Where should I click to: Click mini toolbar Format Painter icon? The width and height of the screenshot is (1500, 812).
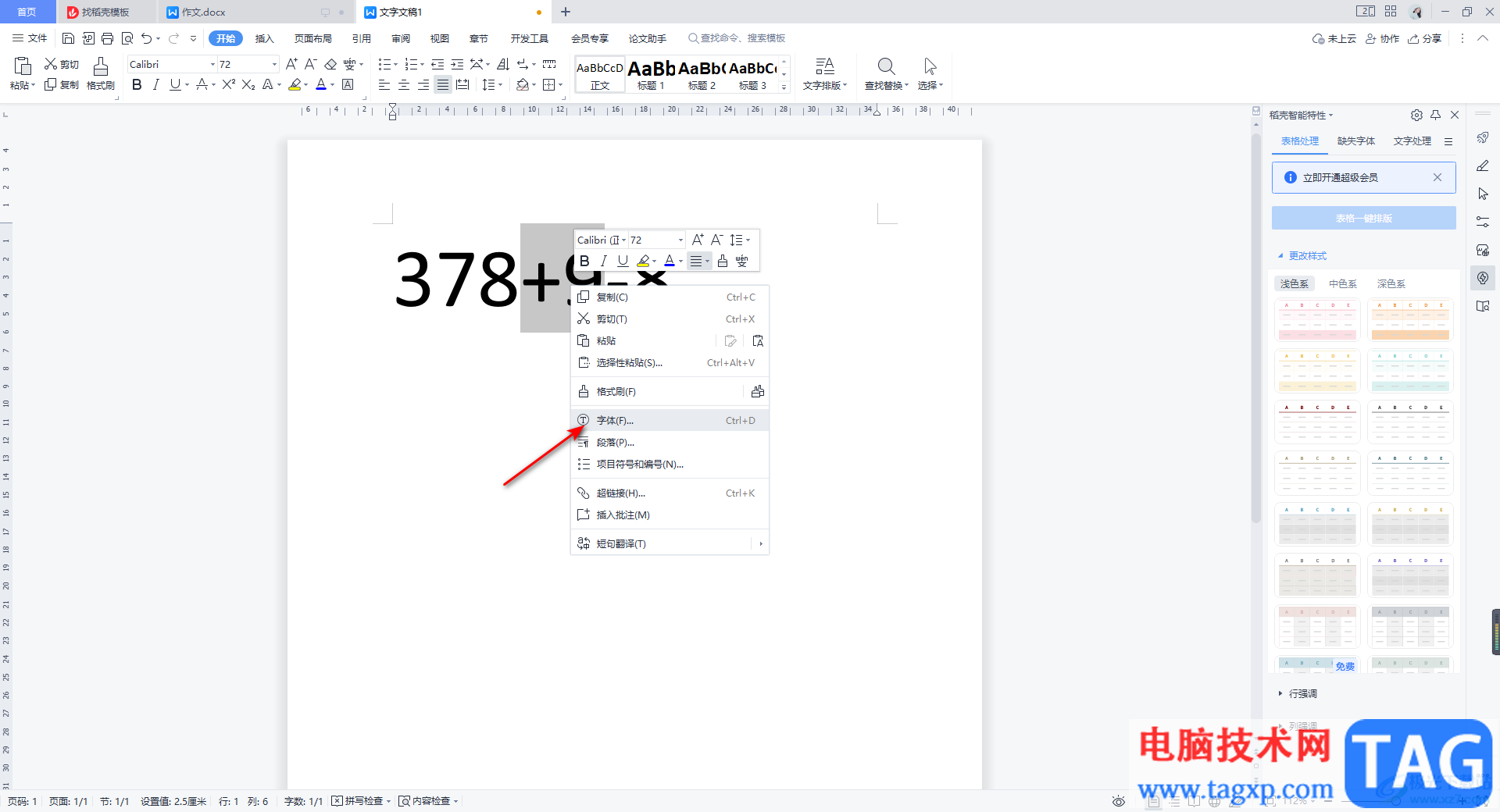(x=723, y=261)
